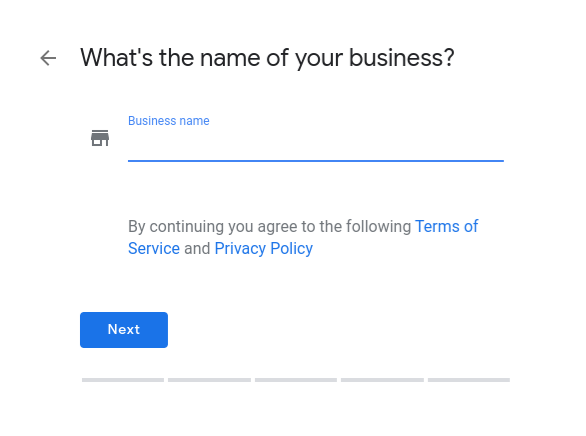Click the "What's the name of your business?" heading
Image resolution: width=586 pixels, height=436 pixels.
[x=267, y=58]
